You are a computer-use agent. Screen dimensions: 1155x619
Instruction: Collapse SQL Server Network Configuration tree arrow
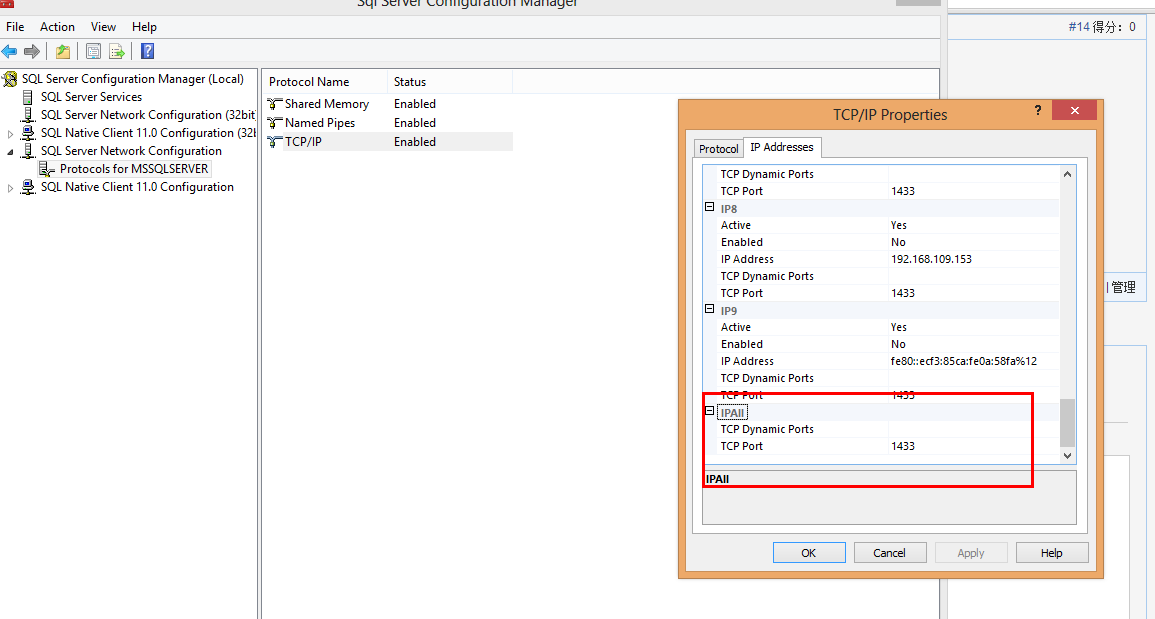(x=10, y=152)
